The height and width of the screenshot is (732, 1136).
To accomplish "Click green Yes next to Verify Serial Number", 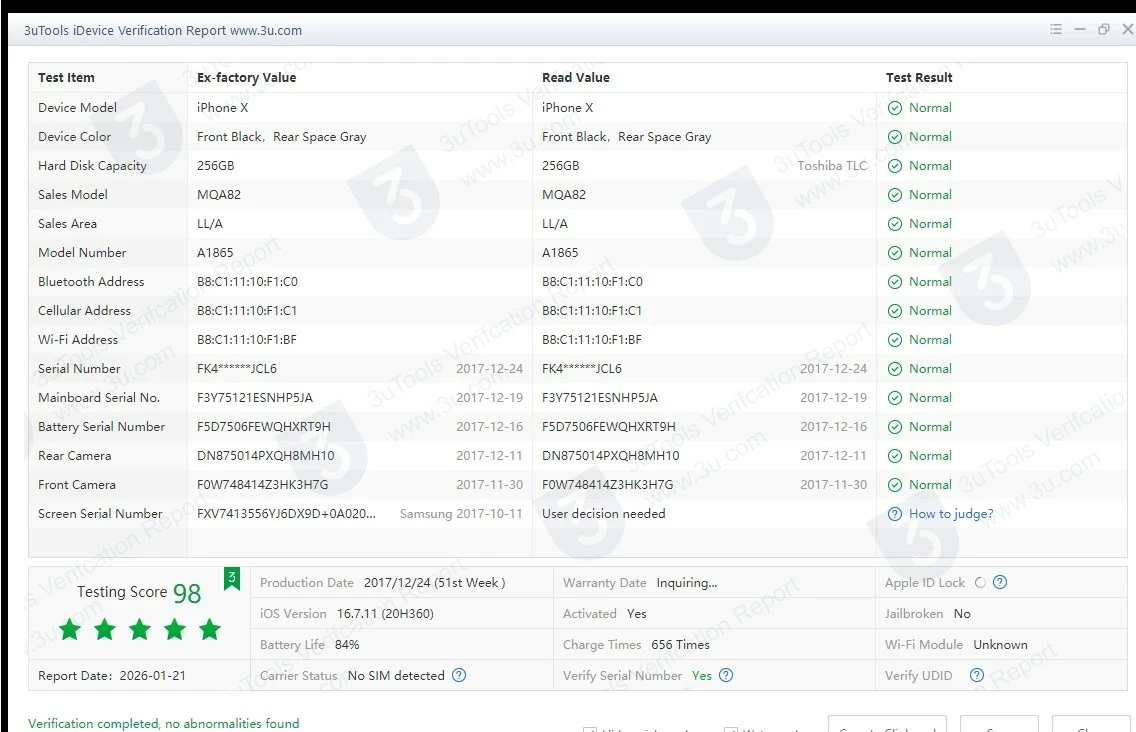I will [702, 676].
